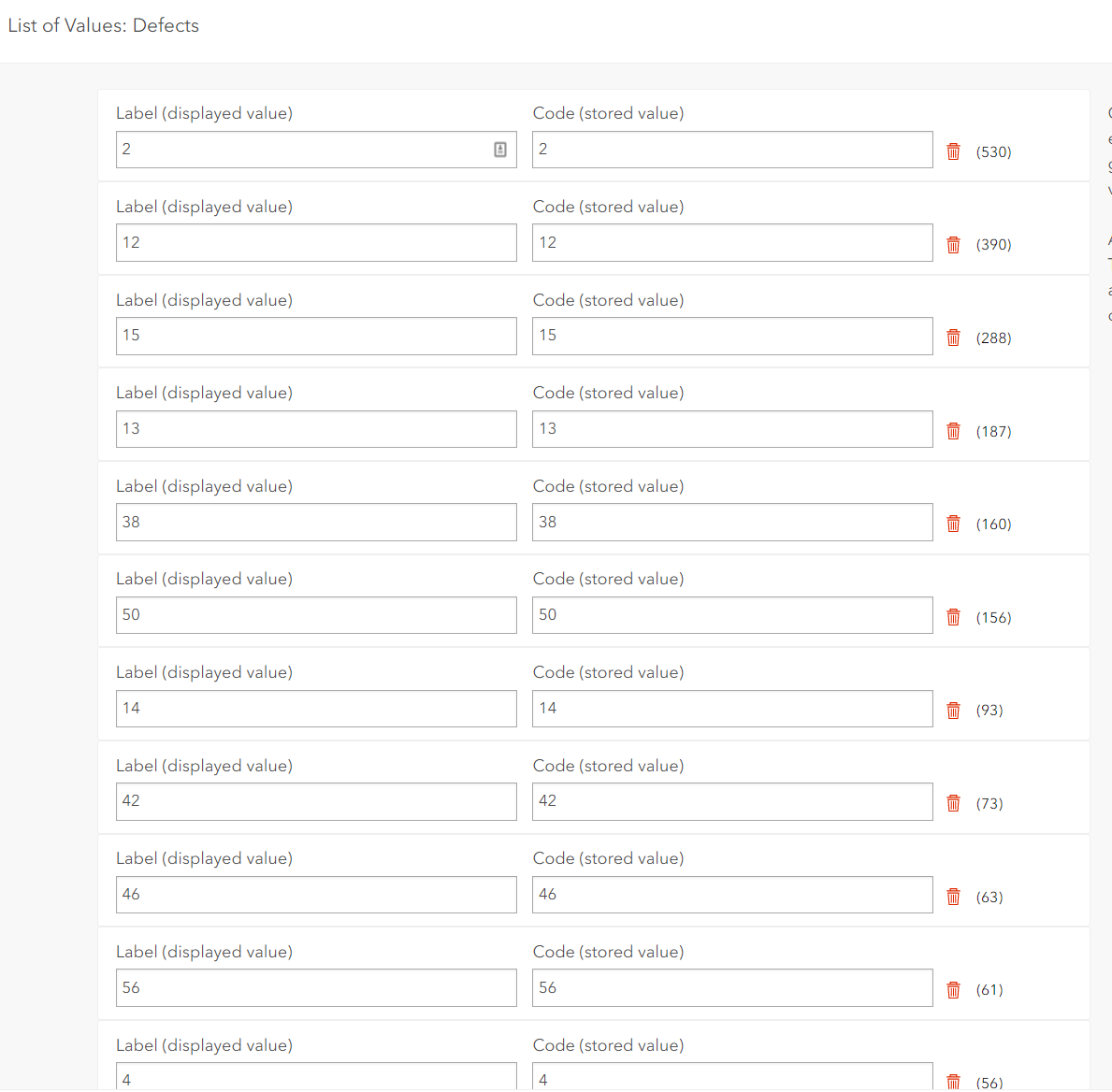
Task: Delete the value with label 2
Action: point(953,151)
